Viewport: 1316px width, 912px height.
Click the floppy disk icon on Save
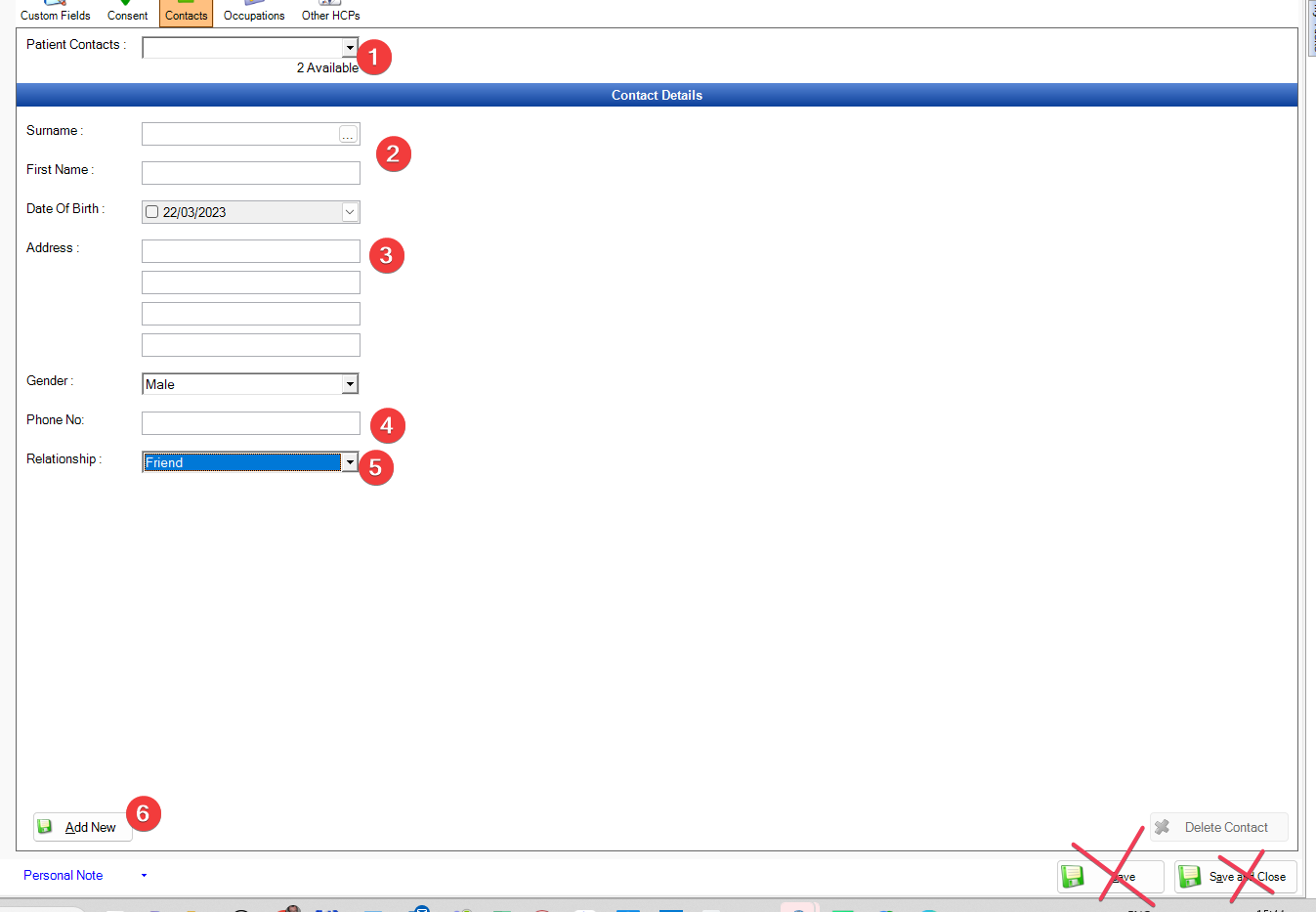(x=1073, y=877)
